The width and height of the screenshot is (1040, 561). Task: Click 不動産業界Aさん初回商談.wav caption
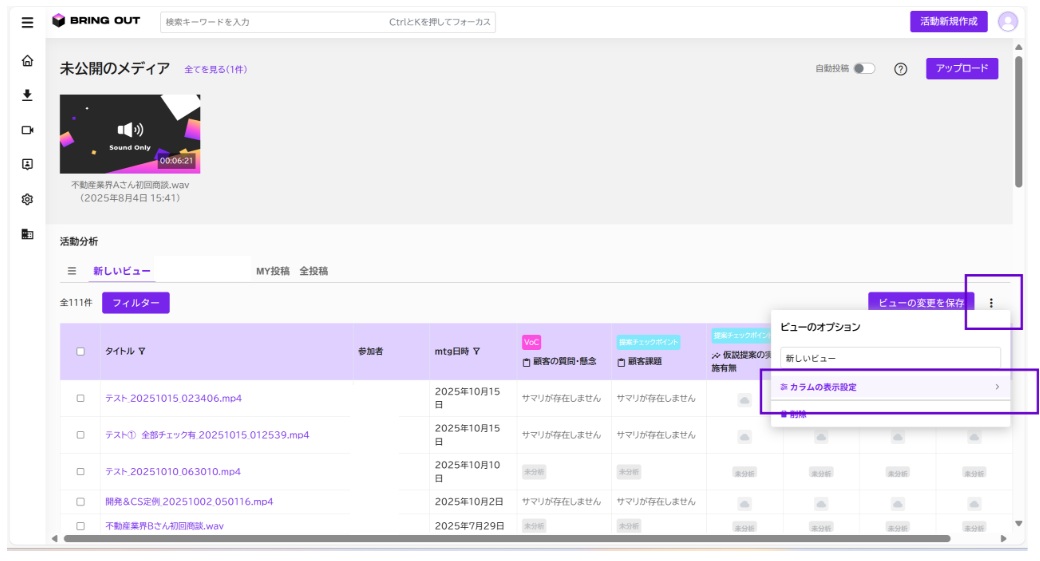coord(130,185)
